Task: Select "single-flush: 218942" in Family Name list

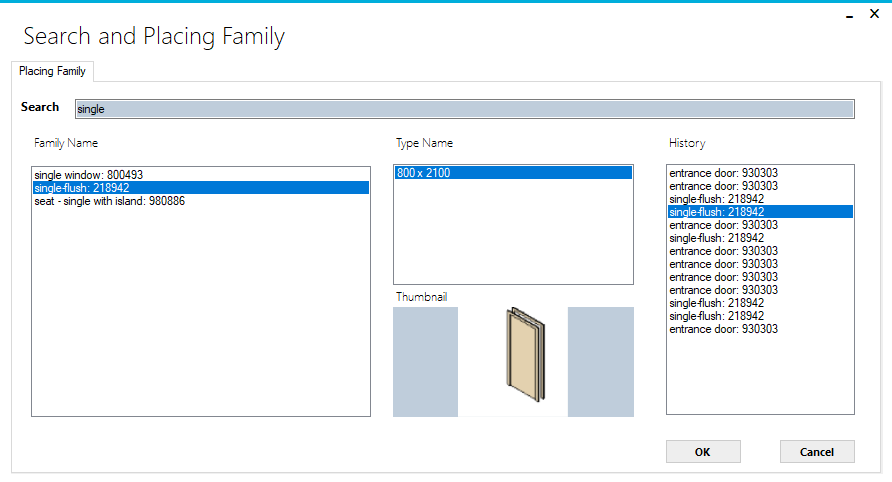Action: (x=82, y=188)
